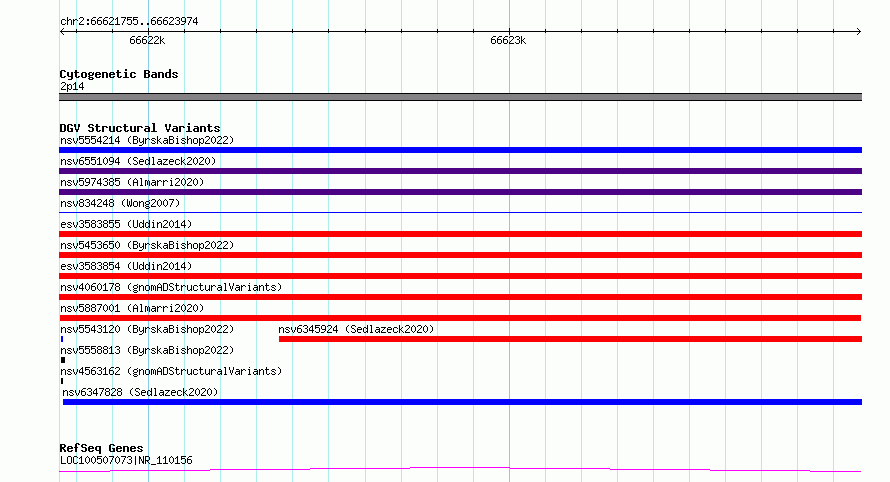Click the gray 2p14 cytogenetic band bar
The width and height of the screenshot is (890, 482).
click(460, 97)
